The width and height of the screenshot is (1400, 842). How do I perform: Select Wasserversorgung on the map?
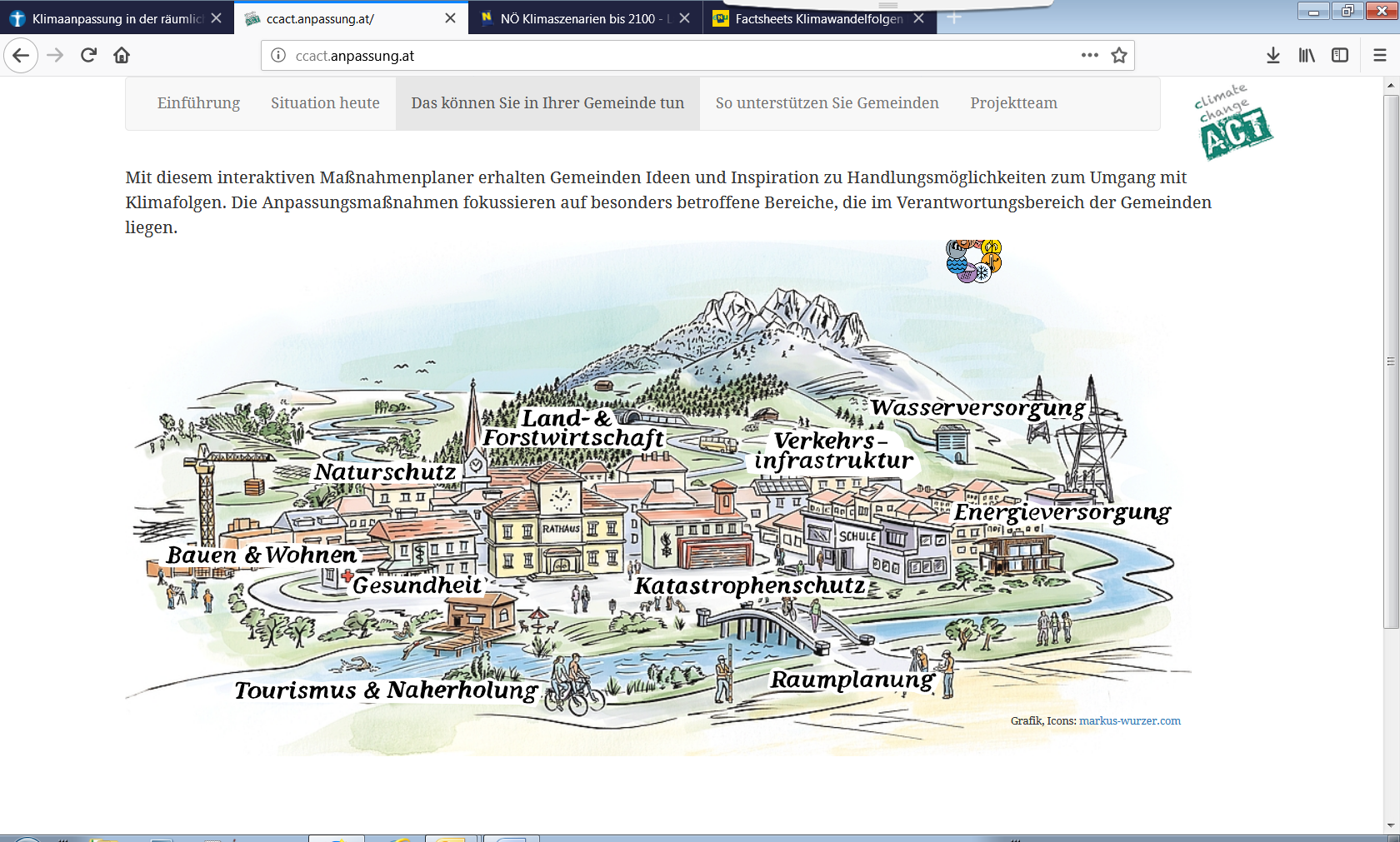[978, 408]
